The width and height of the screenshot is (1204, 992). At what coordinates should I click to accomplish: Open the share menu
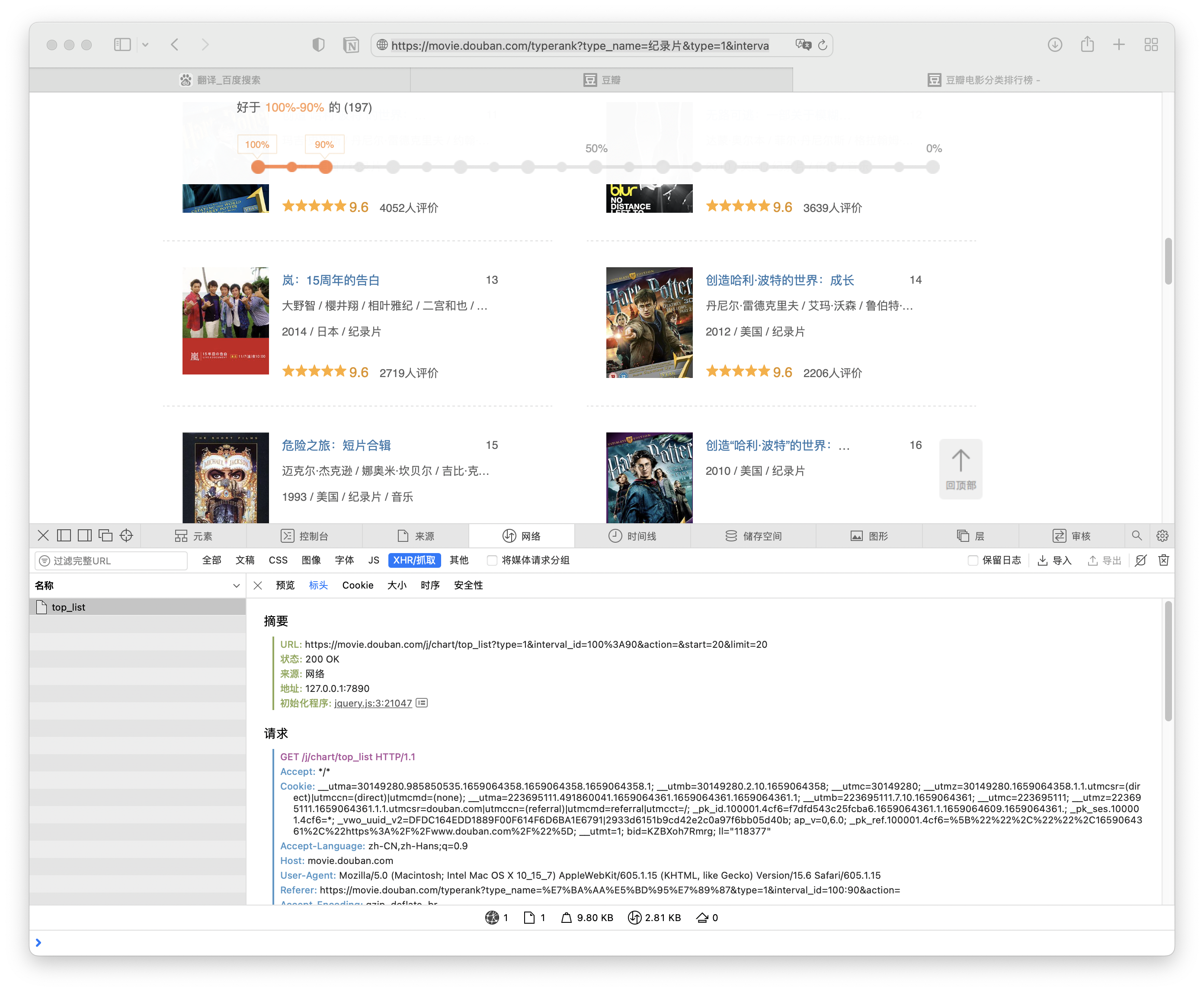(x=1087, y=44)
